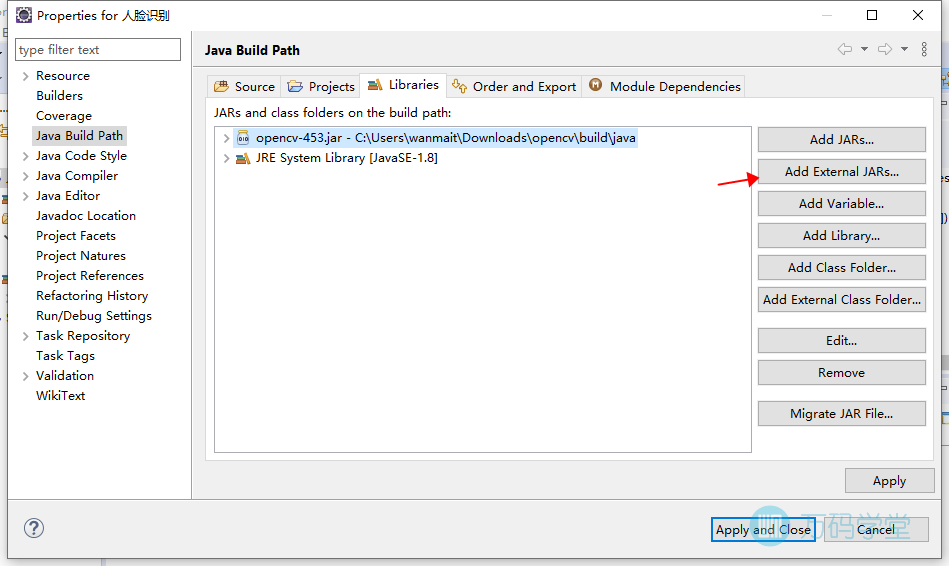Expand the JRE System Library node
Viewport: 949px width, 566px height.
click(x=227, y=158)
